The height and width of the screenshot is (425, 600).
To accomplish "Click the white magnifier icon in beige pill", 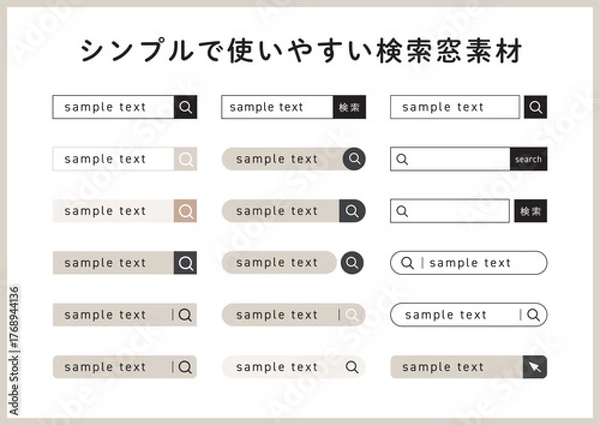I will pyautogui.click(x=351, y=315).
